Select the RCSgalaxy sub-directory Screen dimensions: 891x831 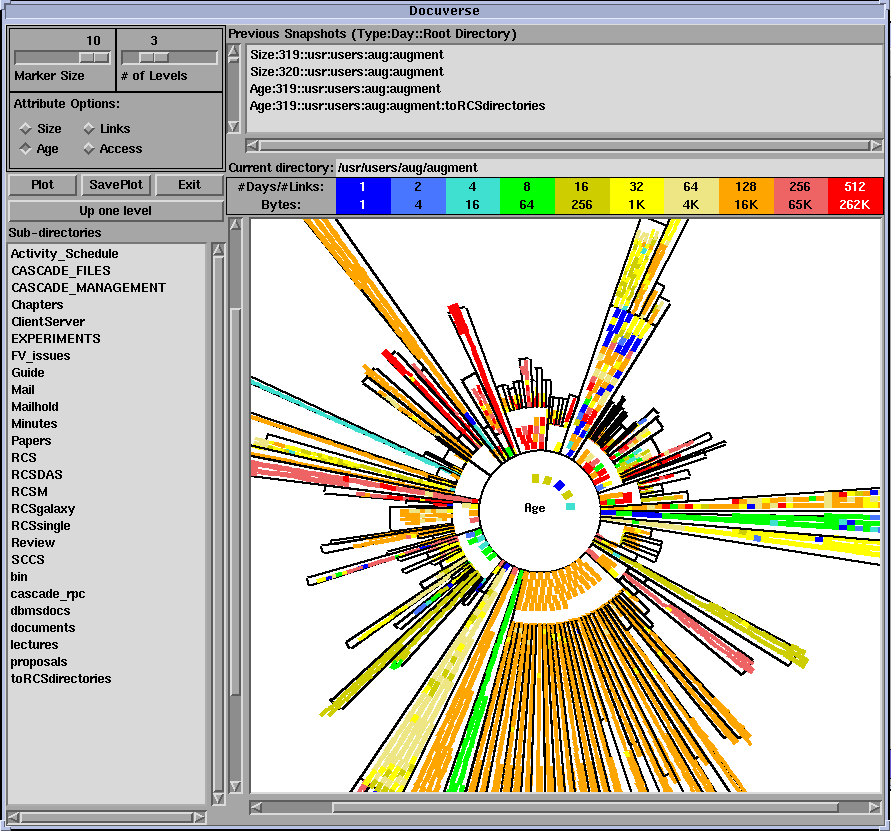[43, 509]
